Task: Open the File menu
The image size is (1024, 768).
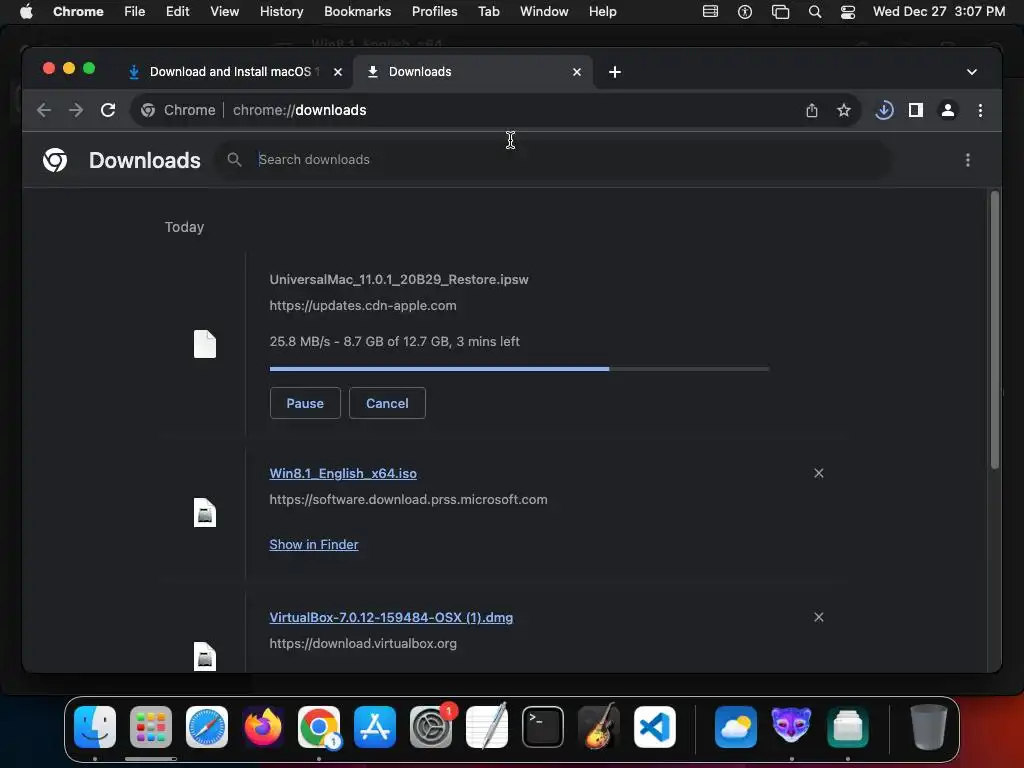Action: tap(135, 12)
